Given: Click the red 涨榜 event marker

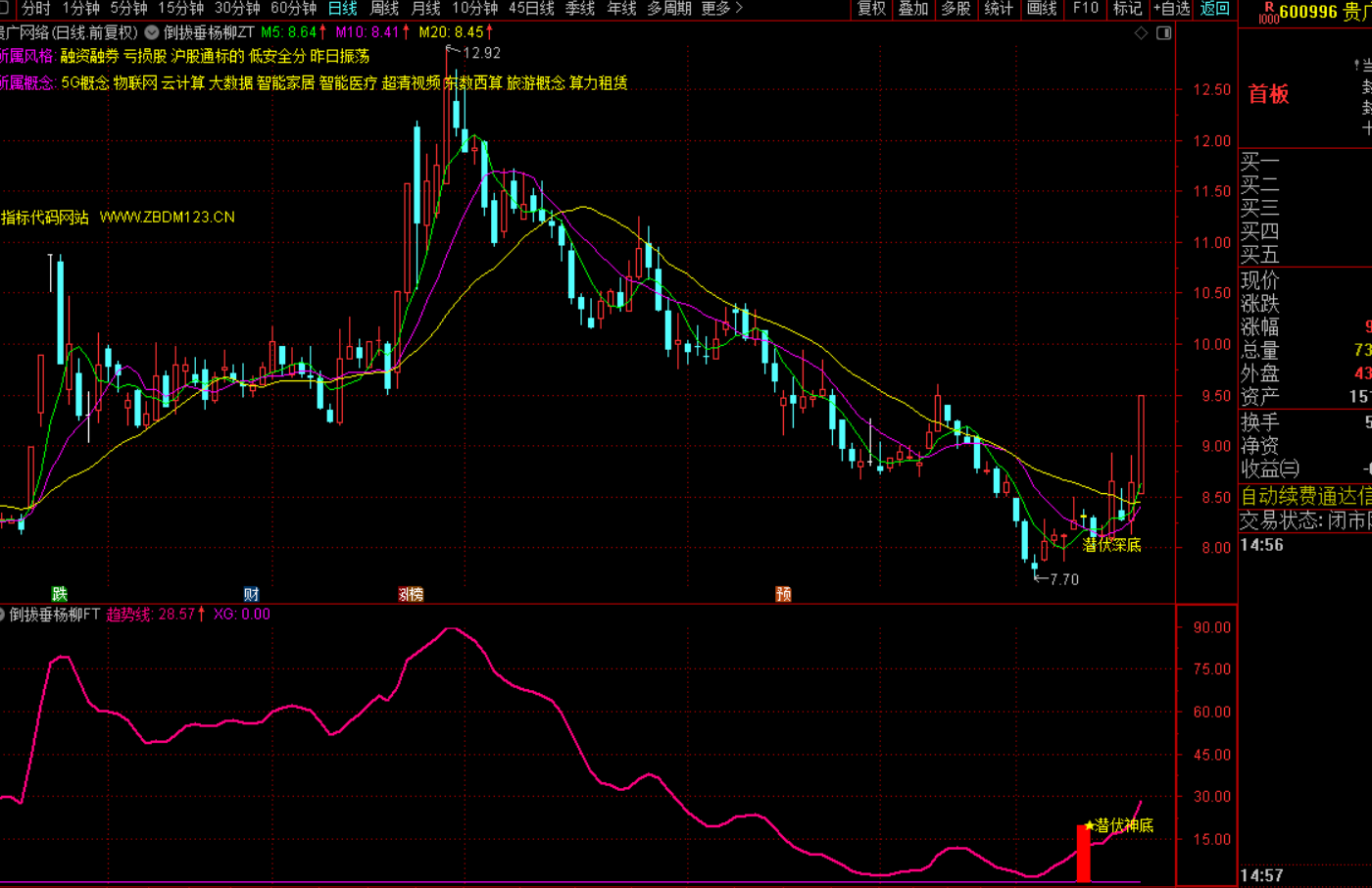Looking at the screenshot, I should 411,594.
